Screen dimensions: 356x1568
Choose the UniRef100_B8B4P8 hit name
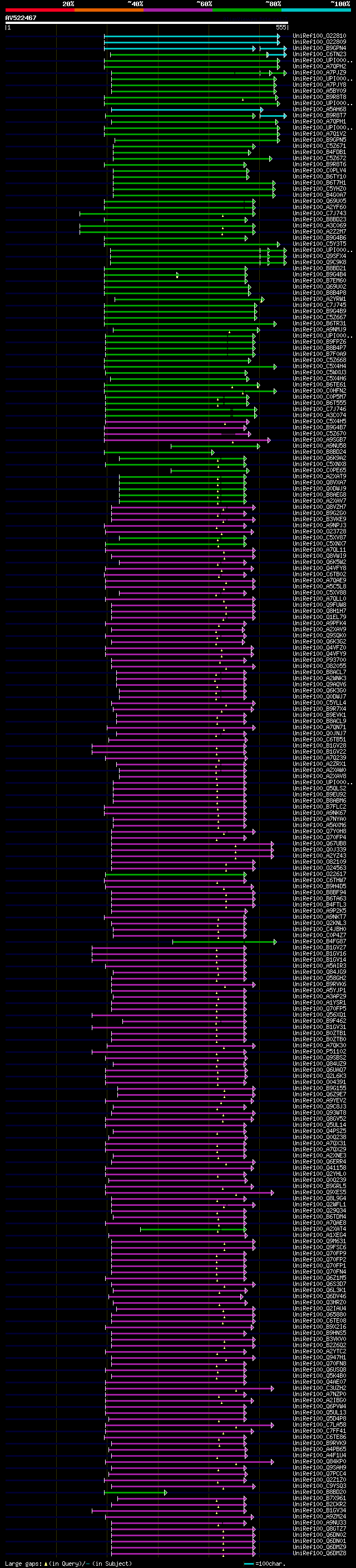click(319, 293)
